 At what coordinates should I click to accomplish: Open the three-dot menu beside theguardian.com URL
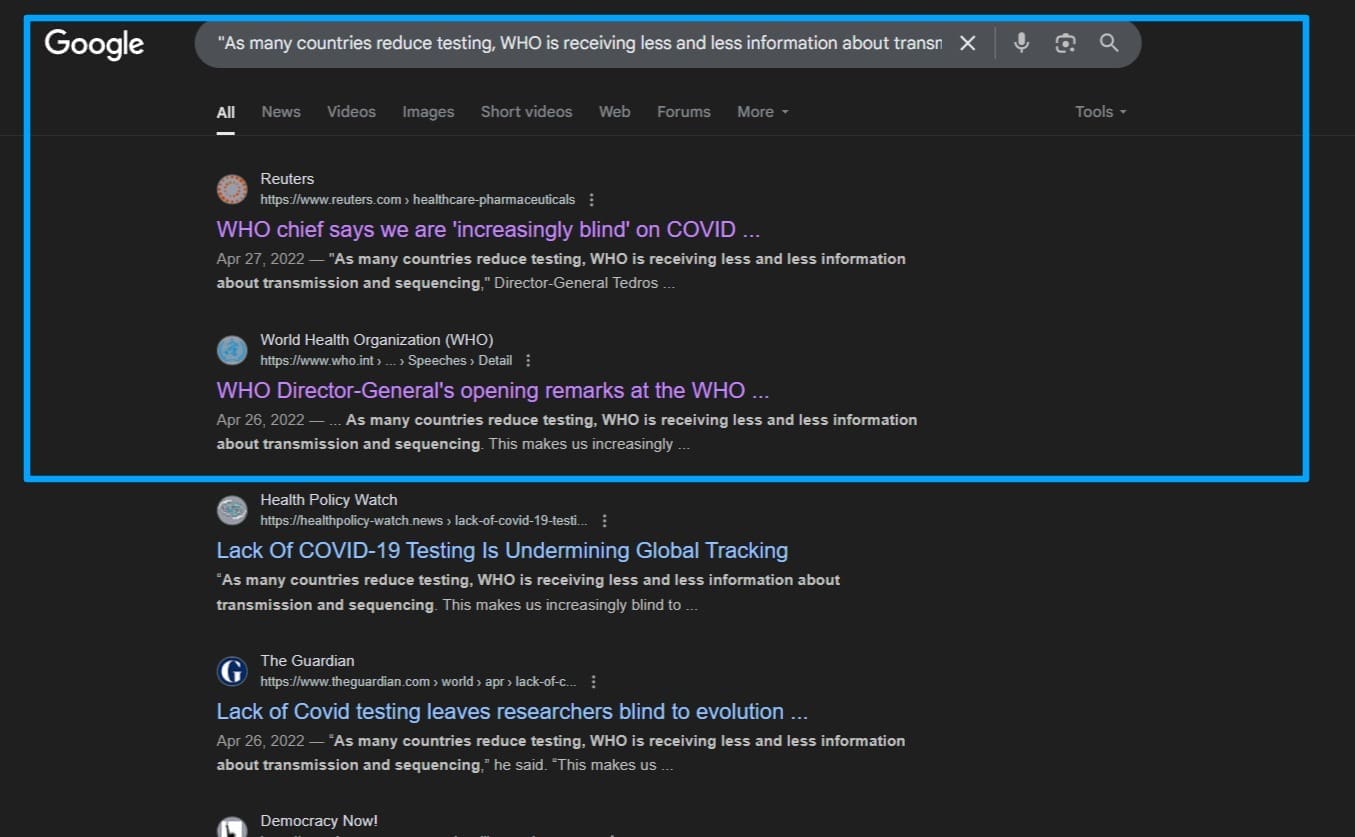593,682
